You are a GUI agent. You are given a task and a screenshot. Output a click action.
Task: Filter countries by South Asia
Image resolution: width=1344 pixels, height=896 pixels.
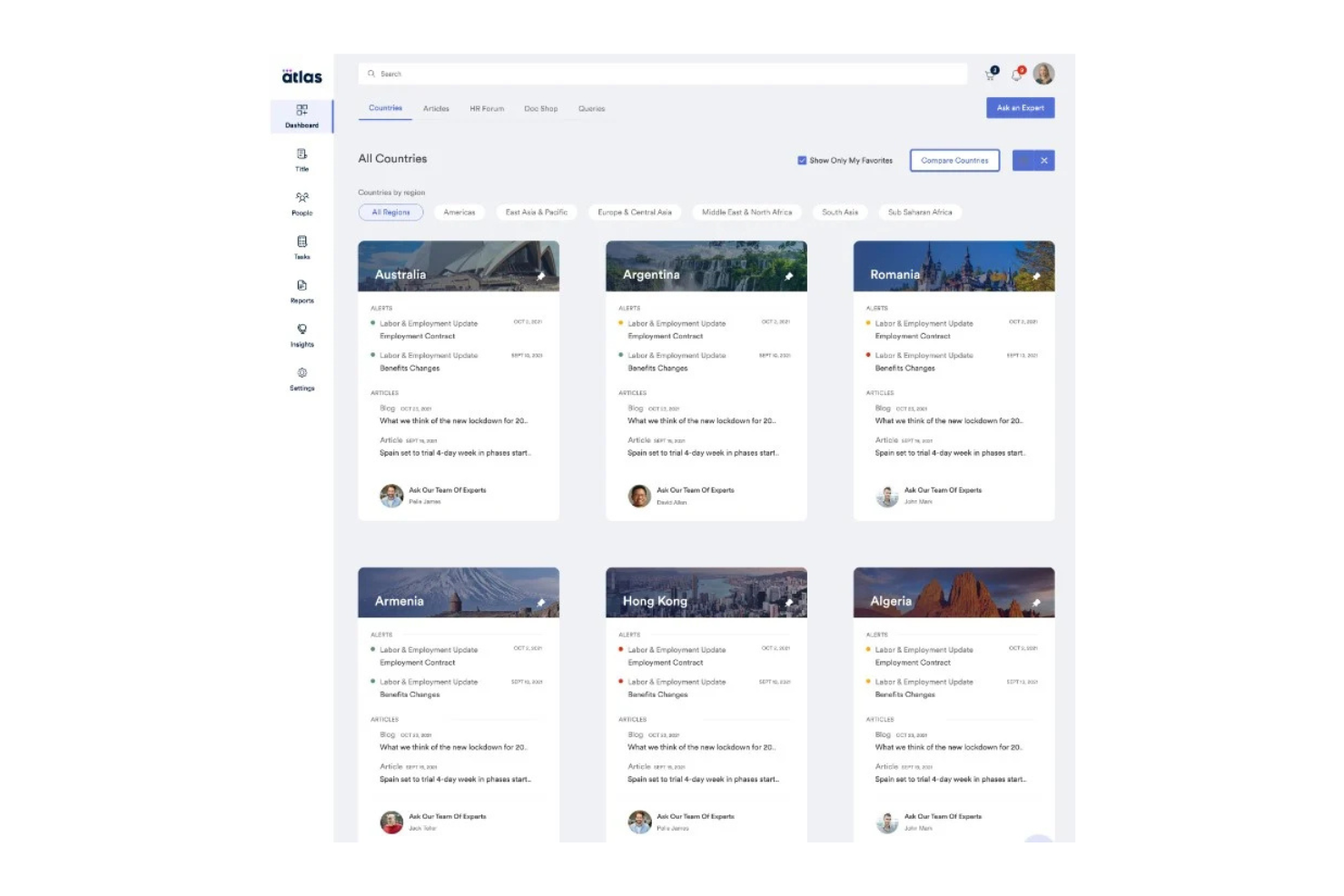coord(840,212)
